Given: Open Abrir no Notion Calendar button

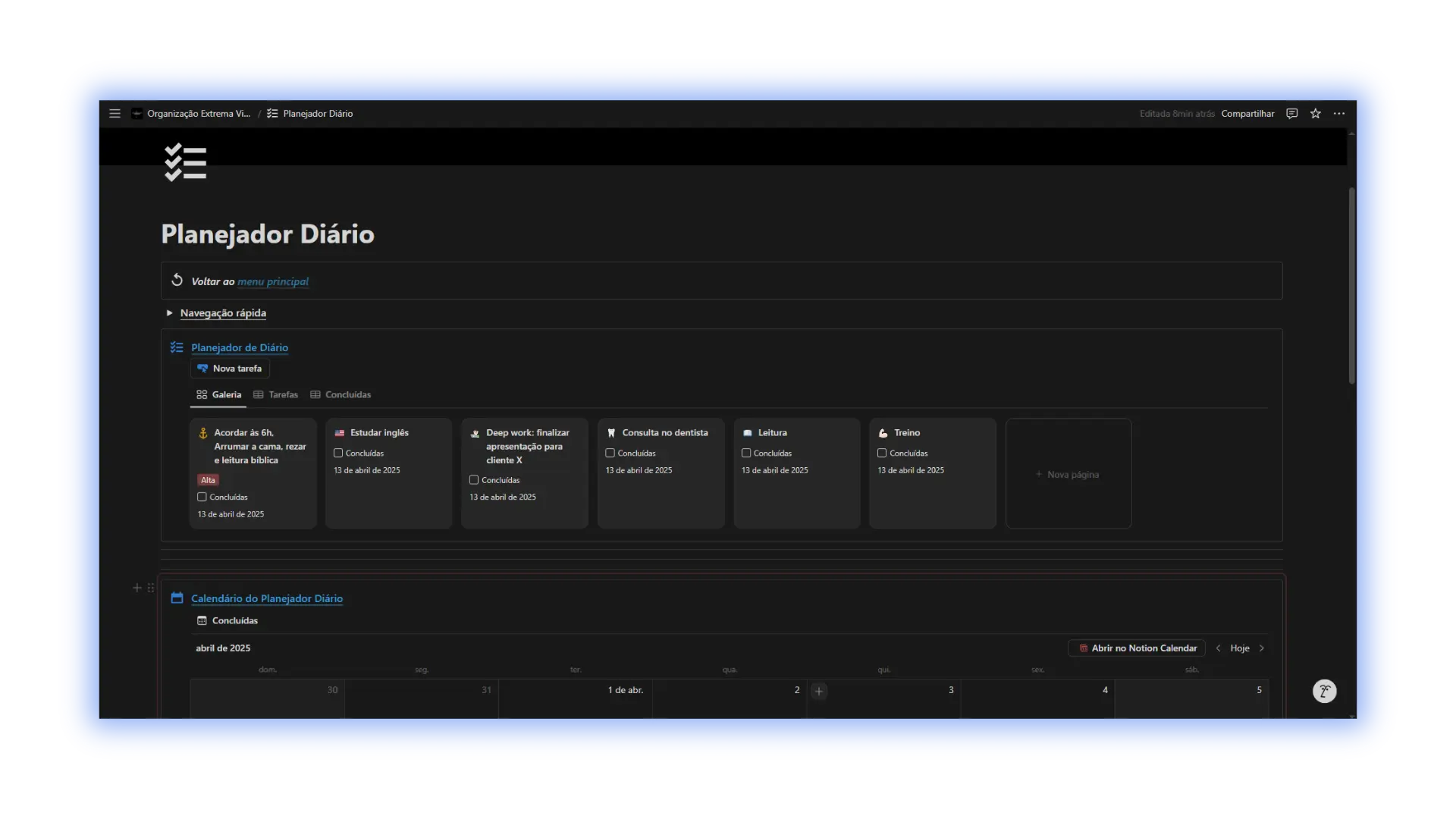Looking at the screenshot, I should point(1137,648).
